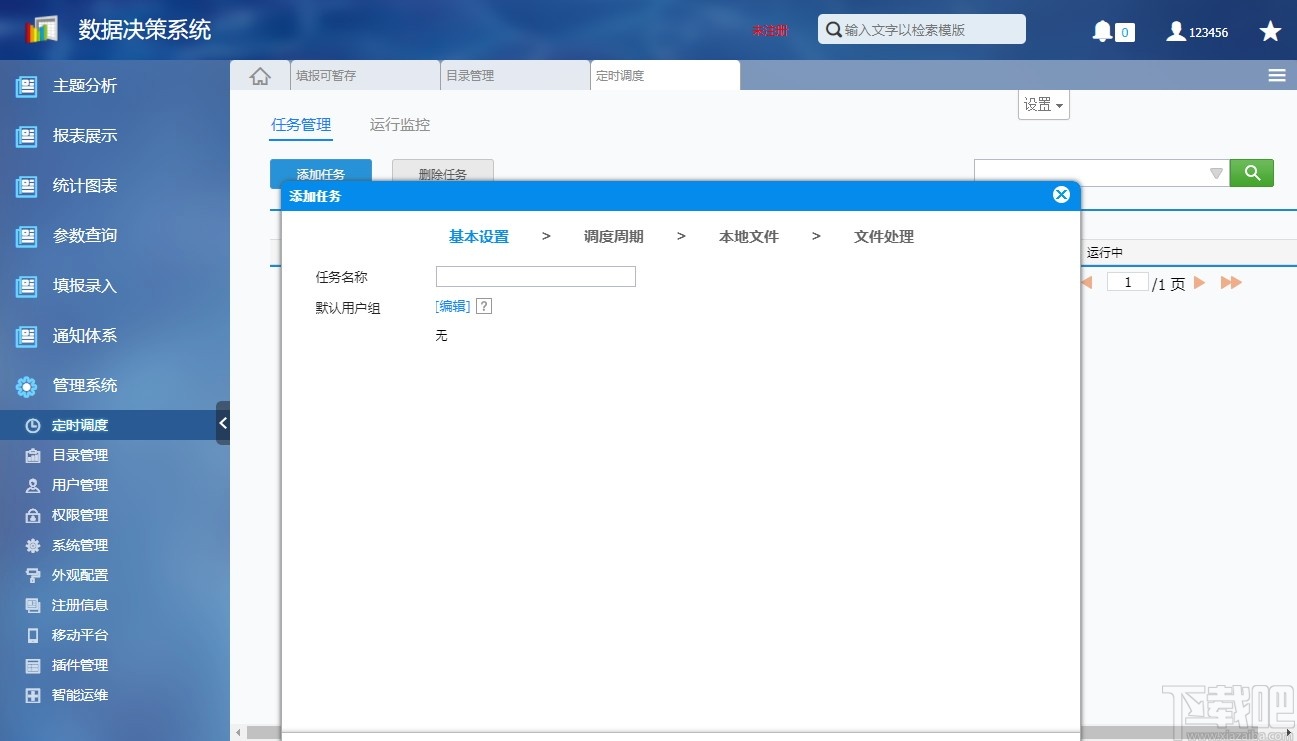Click the help question-mark beside 默认用户组

coord(484,305)
